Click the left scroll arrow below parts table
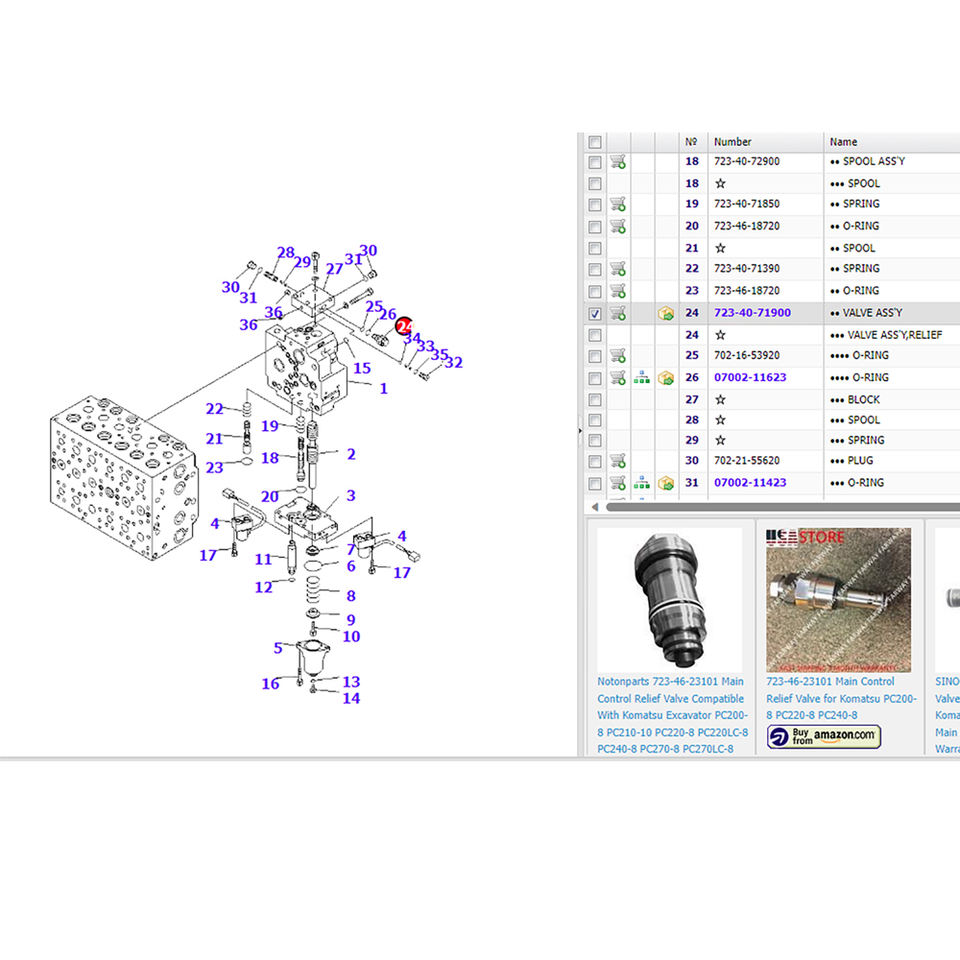 [594, 507]
